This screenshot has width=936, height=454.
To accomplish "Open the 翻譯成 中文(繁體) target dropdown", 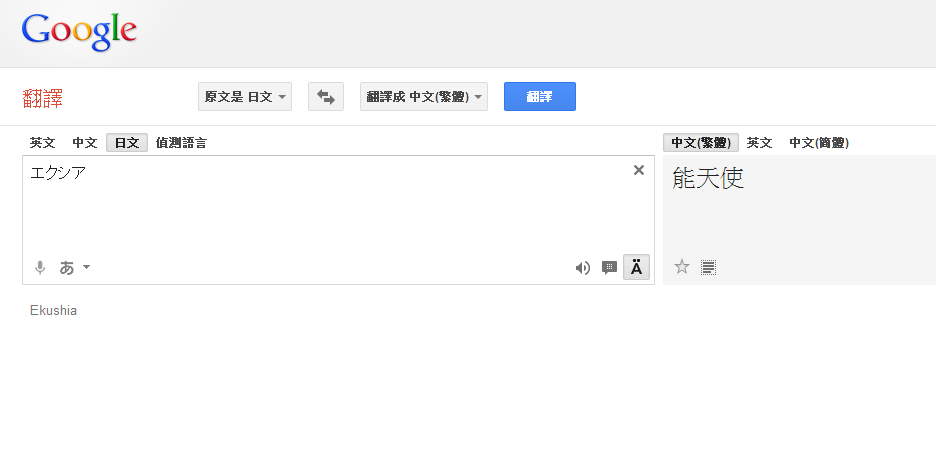I will 424,97.
